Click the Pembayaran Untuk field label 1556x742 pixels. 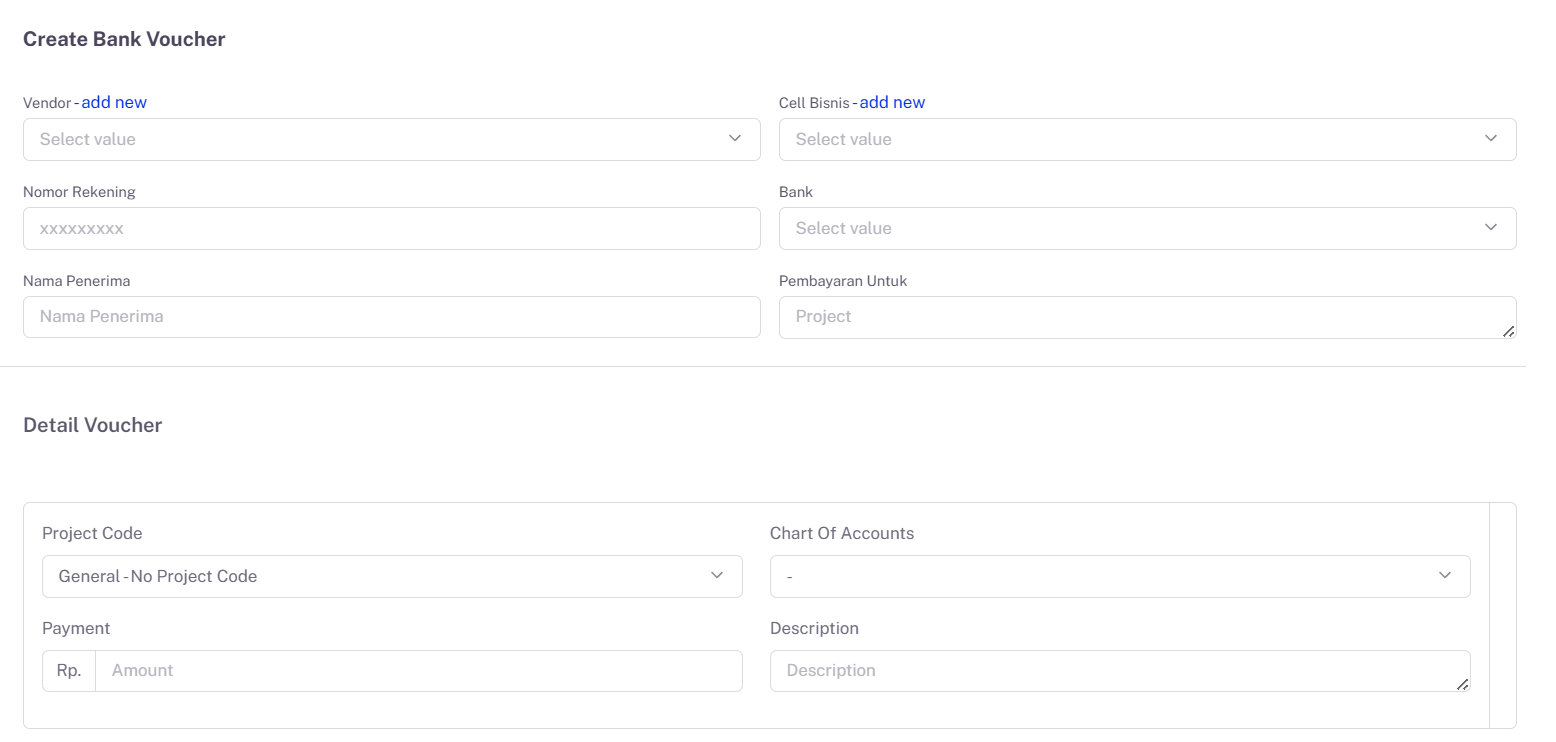843,281
